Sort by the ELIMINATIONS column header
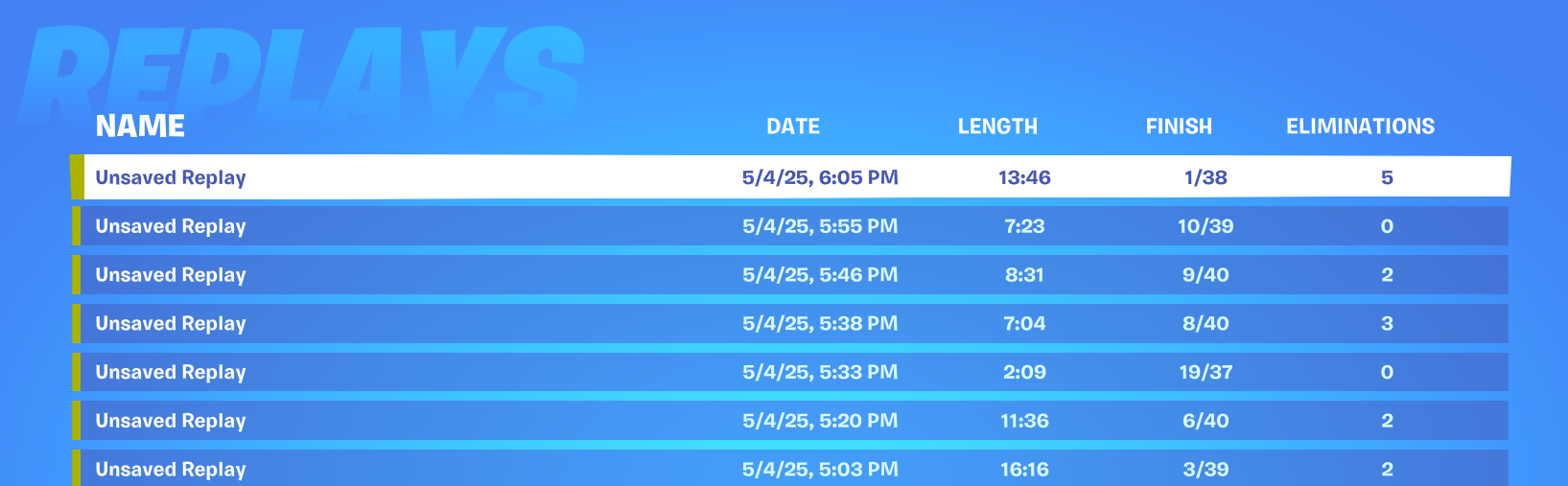Viewport: 1568px width, 486px height. tap(1360, 127)
